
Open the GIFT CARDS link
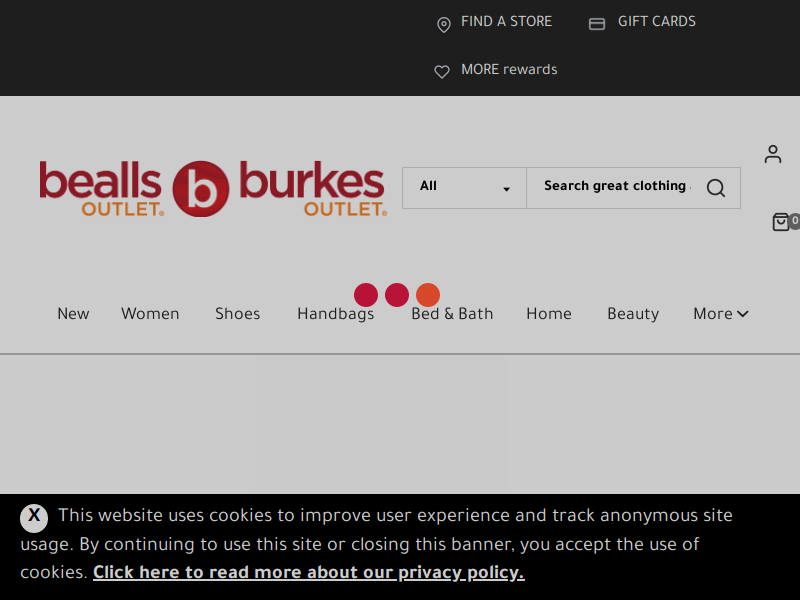pos(657,21)
